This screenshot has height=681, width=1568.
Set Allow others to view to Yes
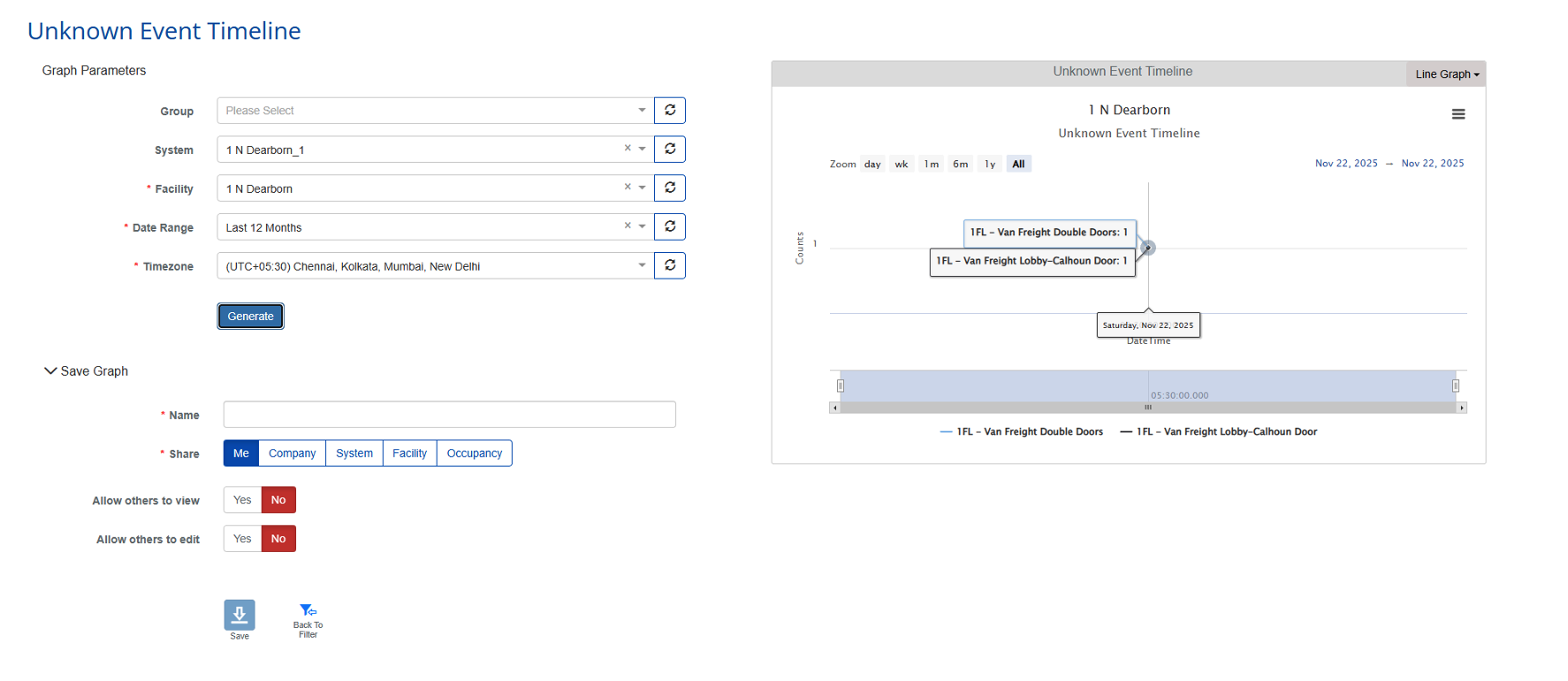(x=242, y=501)
